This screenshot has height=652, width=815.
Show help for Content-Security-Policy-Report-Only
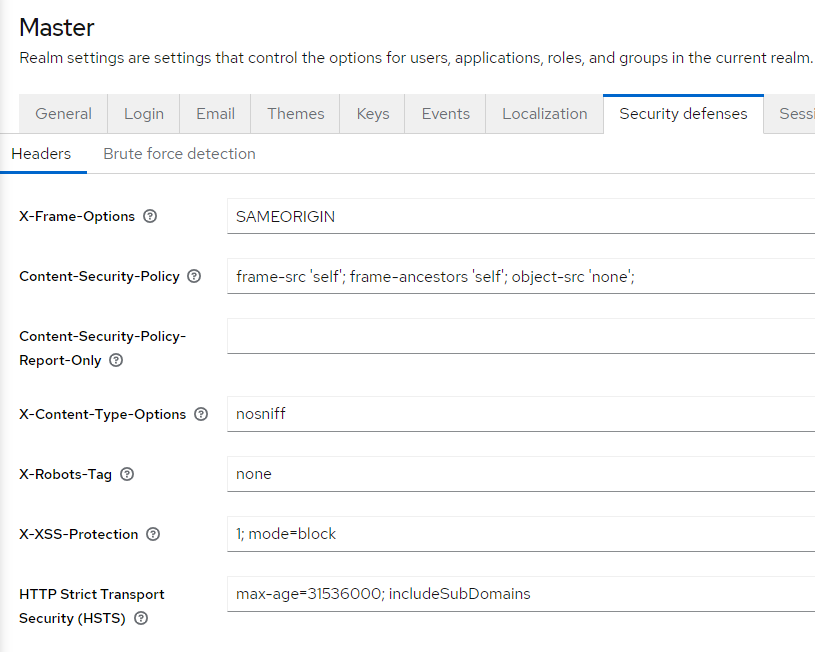(116, 360)
